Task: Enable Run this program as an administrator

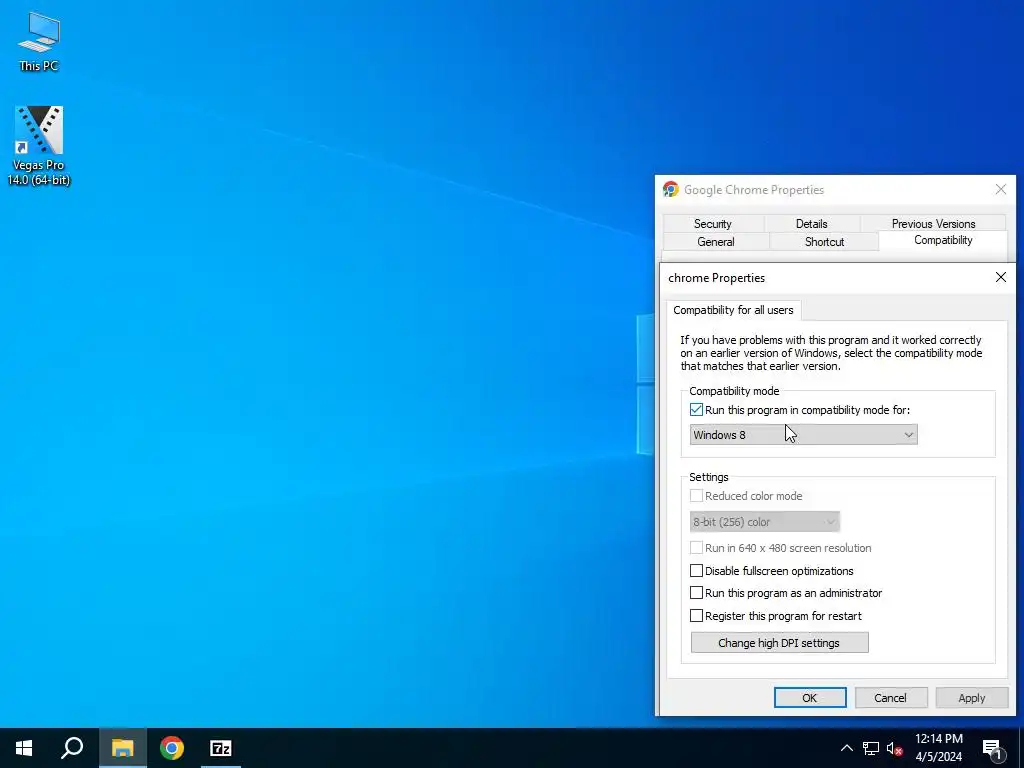Action: point(696,593)
